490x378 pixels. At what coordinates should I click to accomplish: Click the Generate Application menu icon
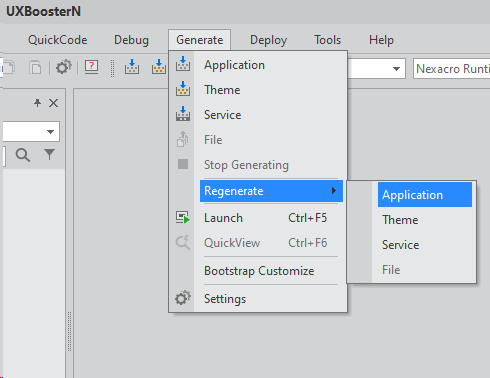pyautogui.click(x=183, y=63)
